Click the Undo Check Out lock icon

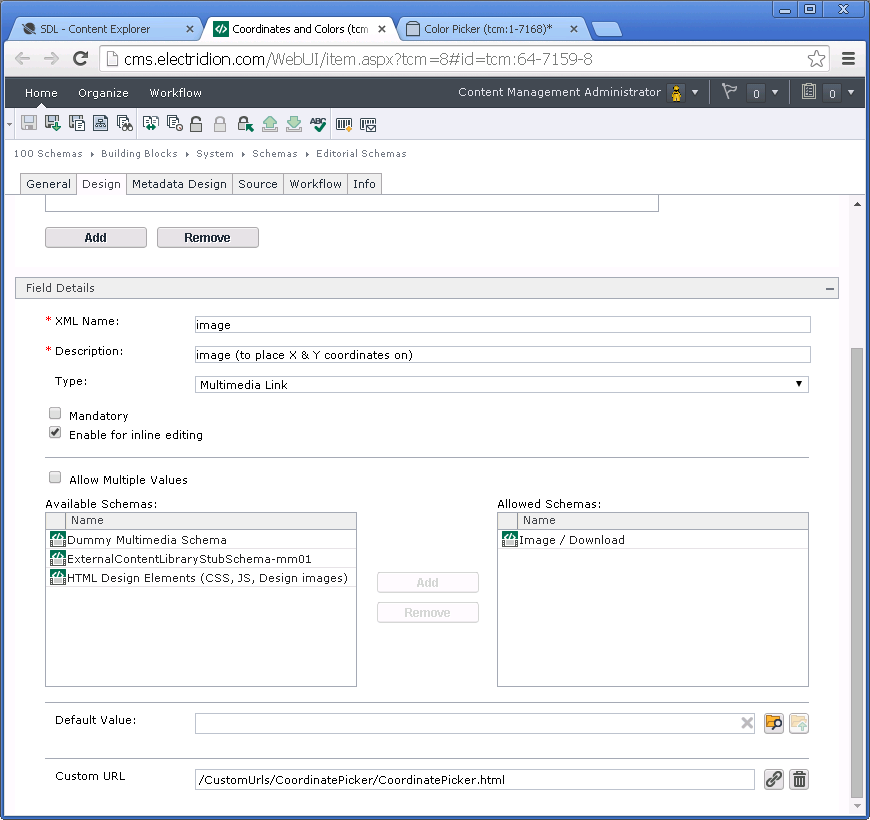pos(245,124)
